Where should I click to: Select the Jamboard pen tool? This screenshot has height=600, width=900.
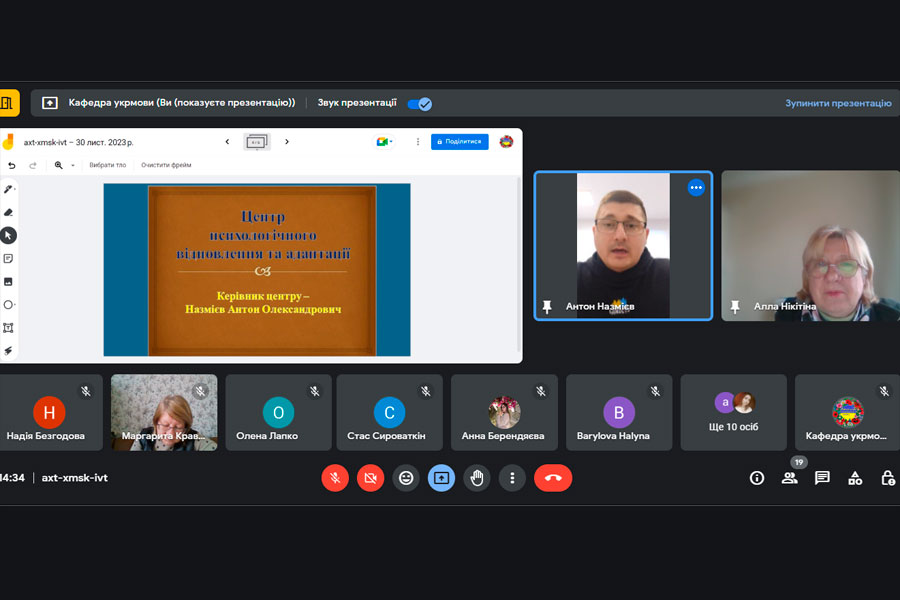tap(9, 189)
